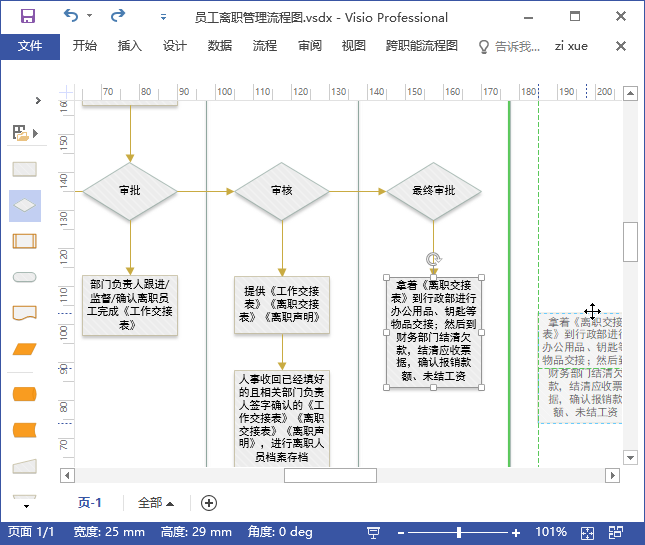Click the presentation mode icon in status bar

point(373,533)
